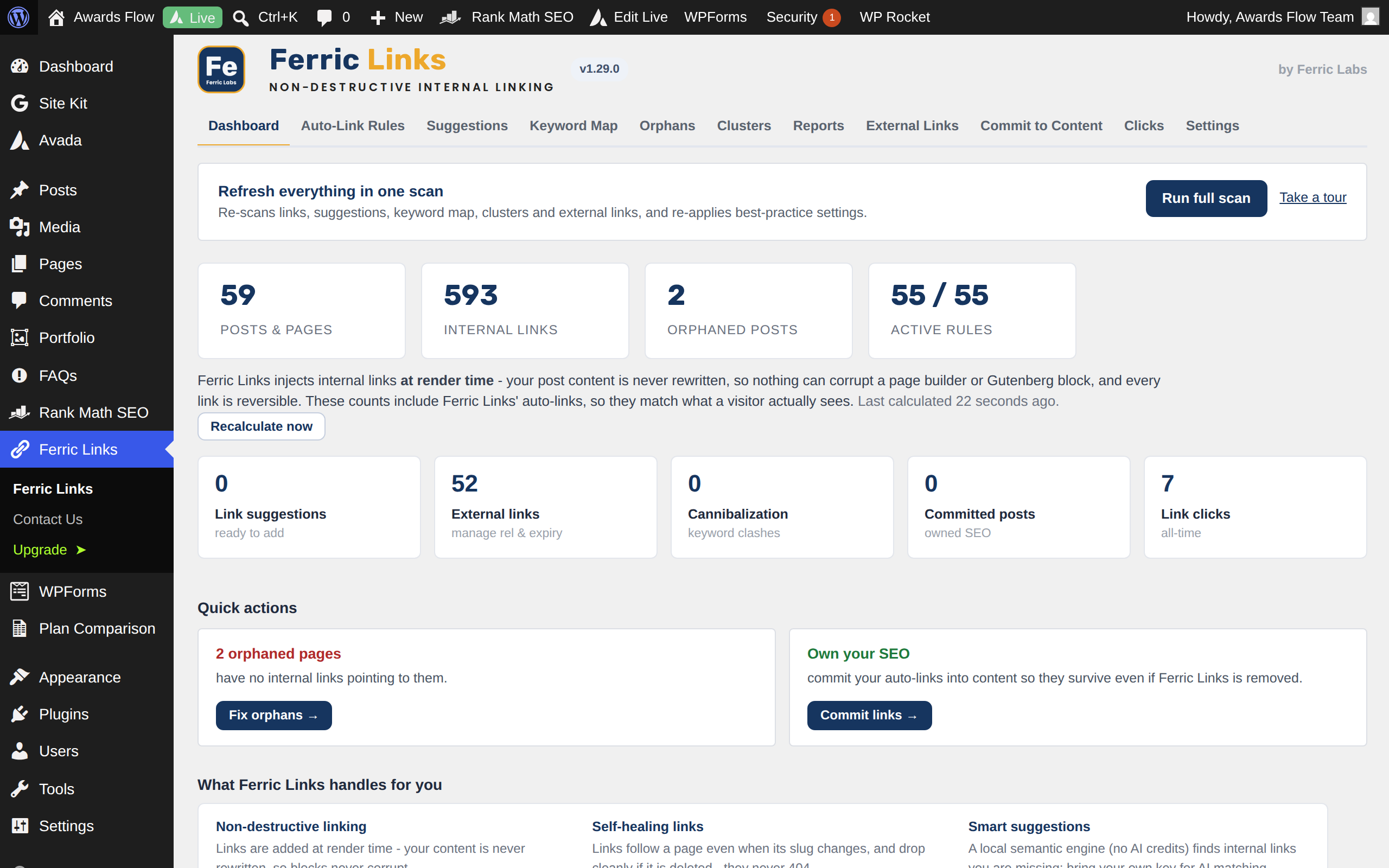Image resolution: width=1389 pixels, height=868 pixels.
Task: Click the Dashboard gauge icon in sidebar
Action: pos(20,67)
